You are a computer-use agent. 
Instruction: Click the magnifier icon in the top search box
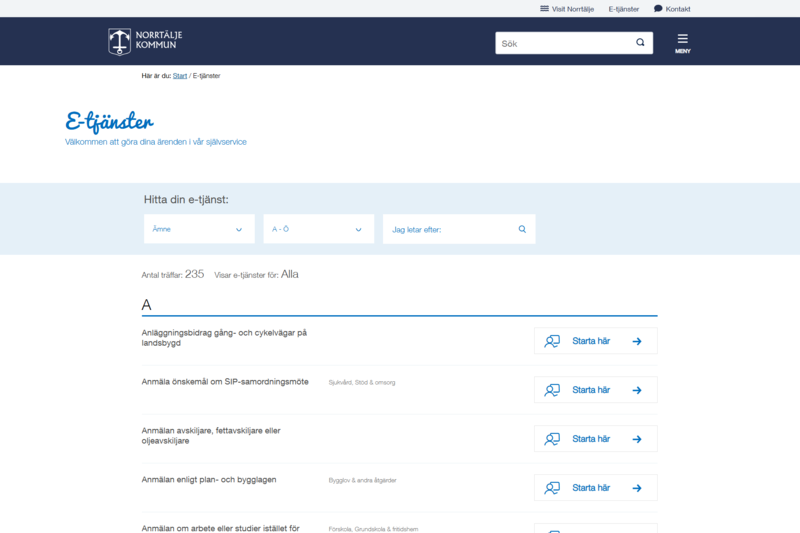click(x=640, y=43)
